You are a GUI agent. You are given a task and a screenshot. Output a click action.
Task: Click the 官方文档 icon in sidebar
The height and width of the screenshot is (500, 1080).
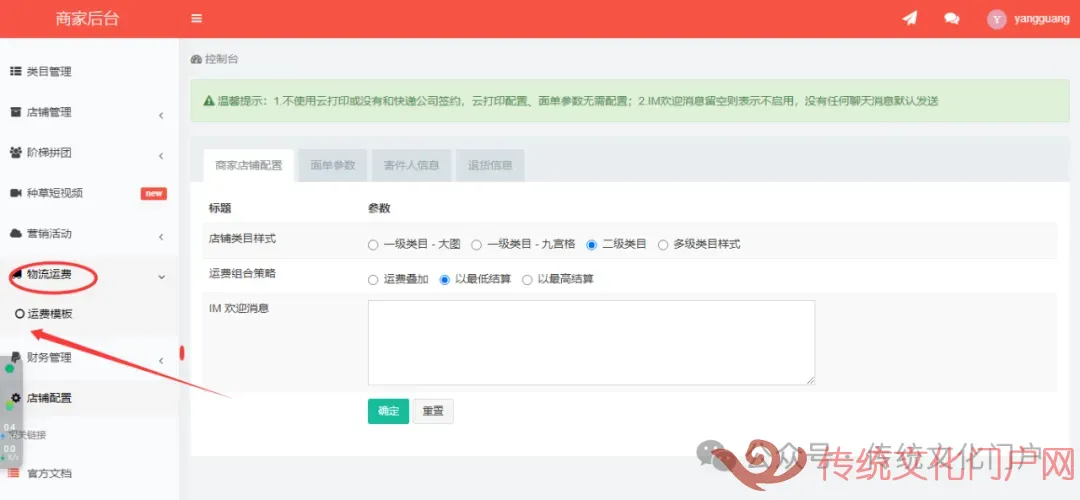click(14, 473)
